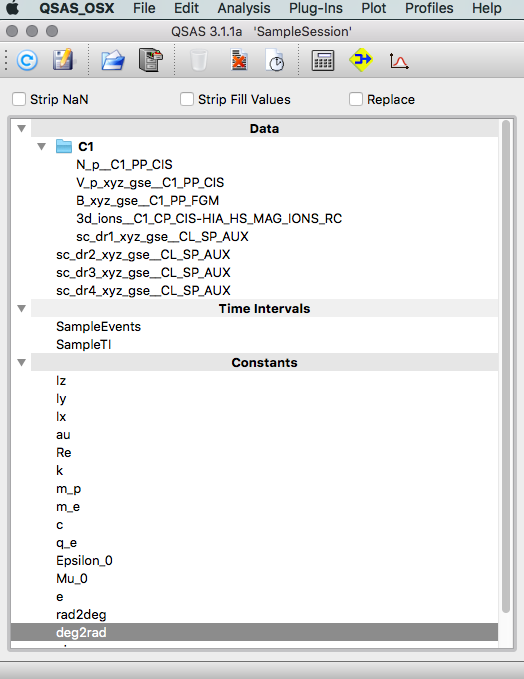Select the C1 folder icon
This screenshot has width=524, height=679.
tap(64, 146)
